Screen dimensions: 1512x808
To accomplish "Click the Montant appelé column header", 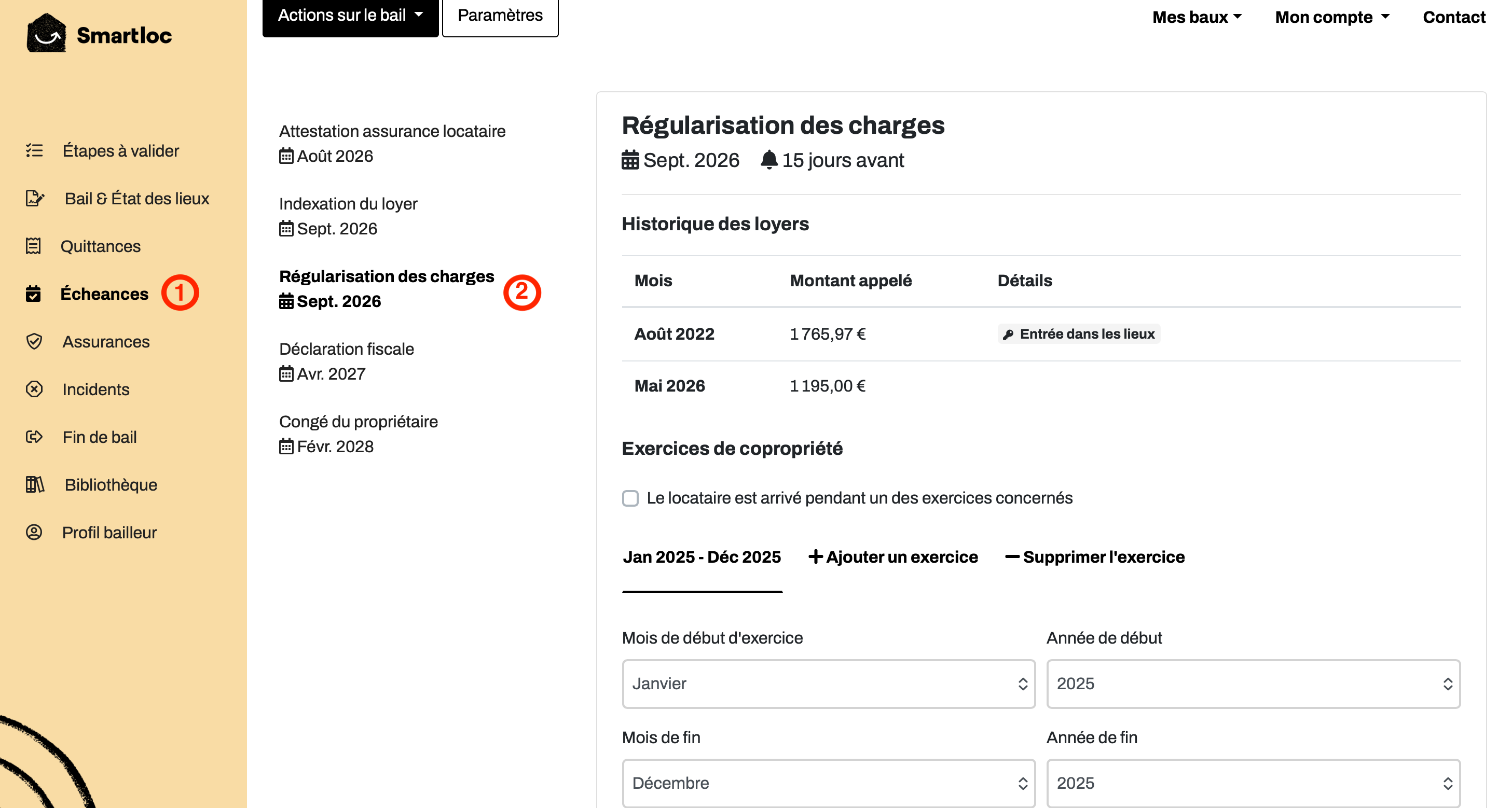I will [x=850, y=281].
